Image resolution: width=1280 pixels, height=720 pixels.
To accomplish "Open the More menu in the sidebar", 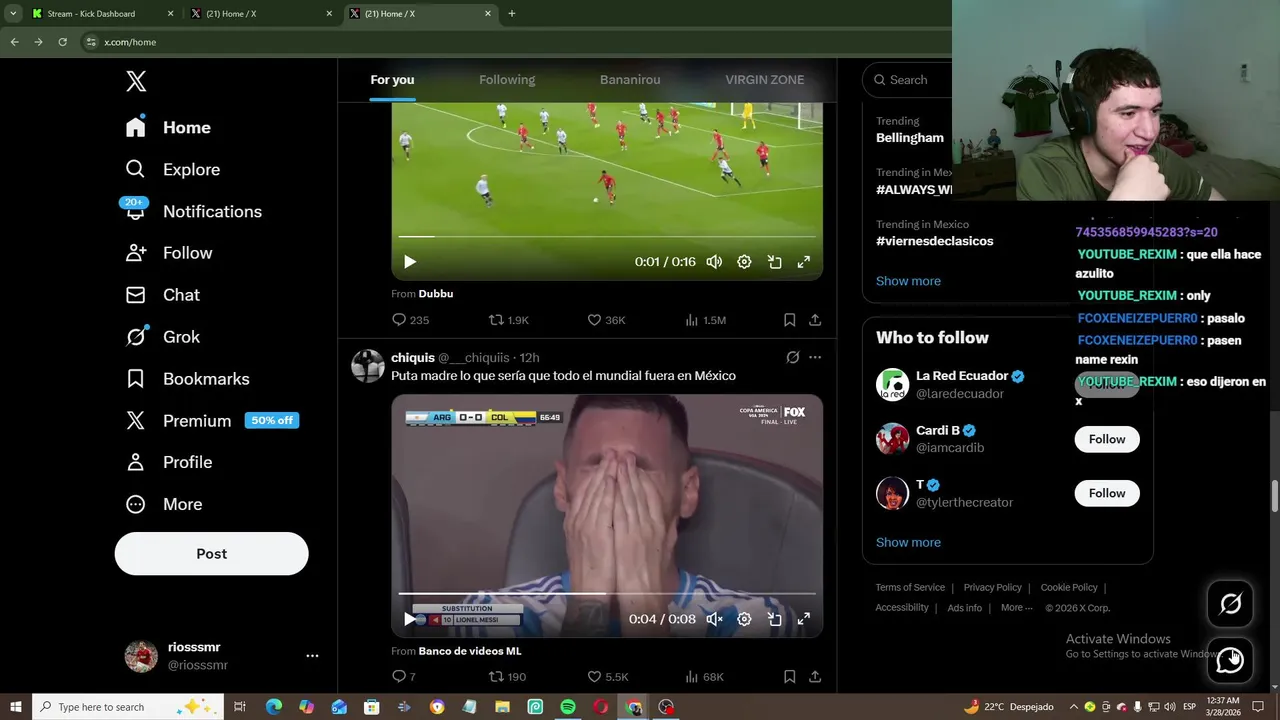I will tap(163, 504).
